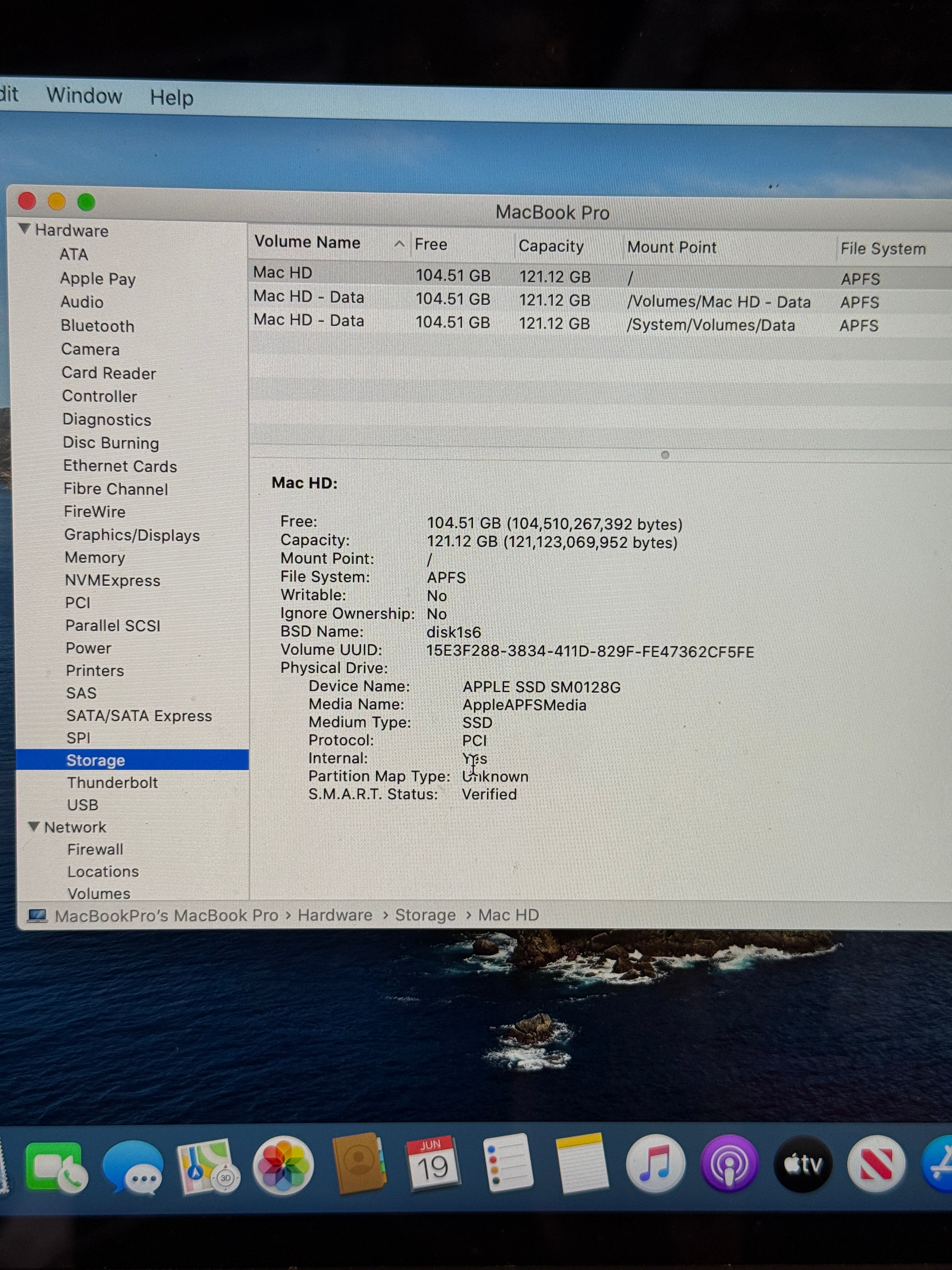Image resolution: width=952 pixels, height=1270 pixels.
Task: Collapse the Network section triangle
Action: 34,826
